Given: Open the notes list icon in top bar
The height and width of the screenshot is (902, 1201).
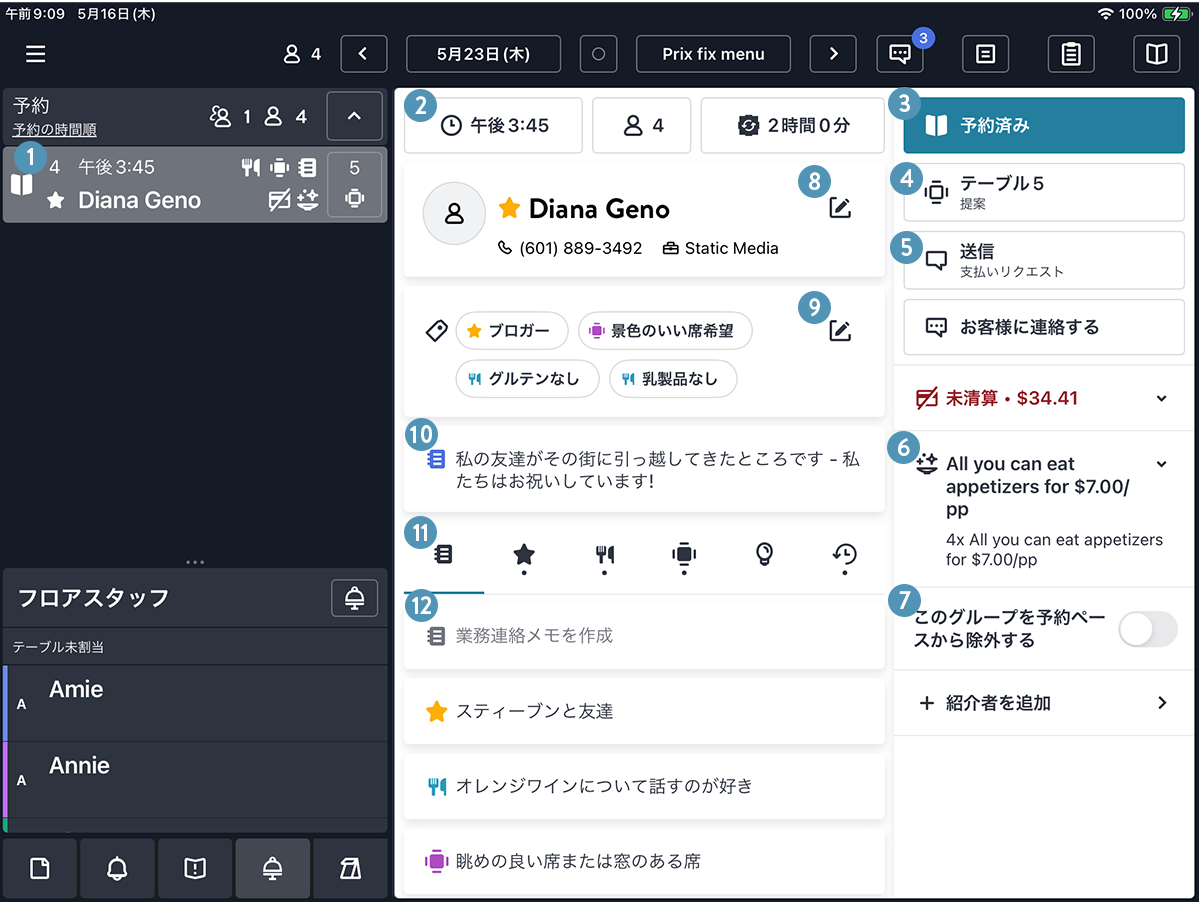Looking at the screenshot, I should (985, 54).
